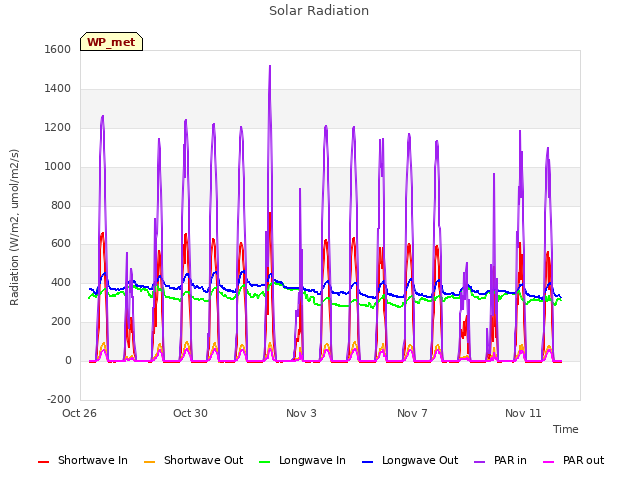Viewport: 640px width, 480px height.
Task: Click the orange Shortwave Out legend swatch
Action: coord(149,462)
